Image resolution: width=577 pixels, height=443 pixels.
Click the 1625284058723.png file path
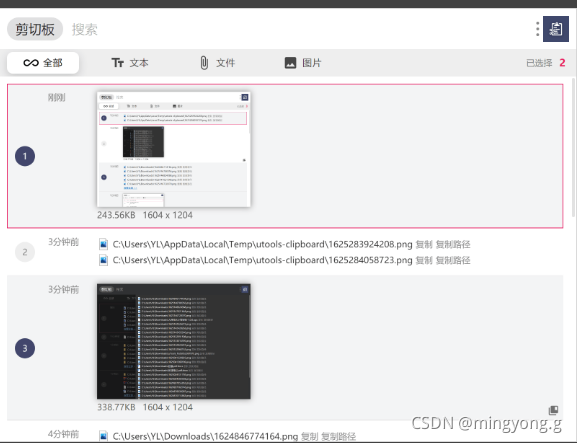pyautogui.click(x=262, y=260)
